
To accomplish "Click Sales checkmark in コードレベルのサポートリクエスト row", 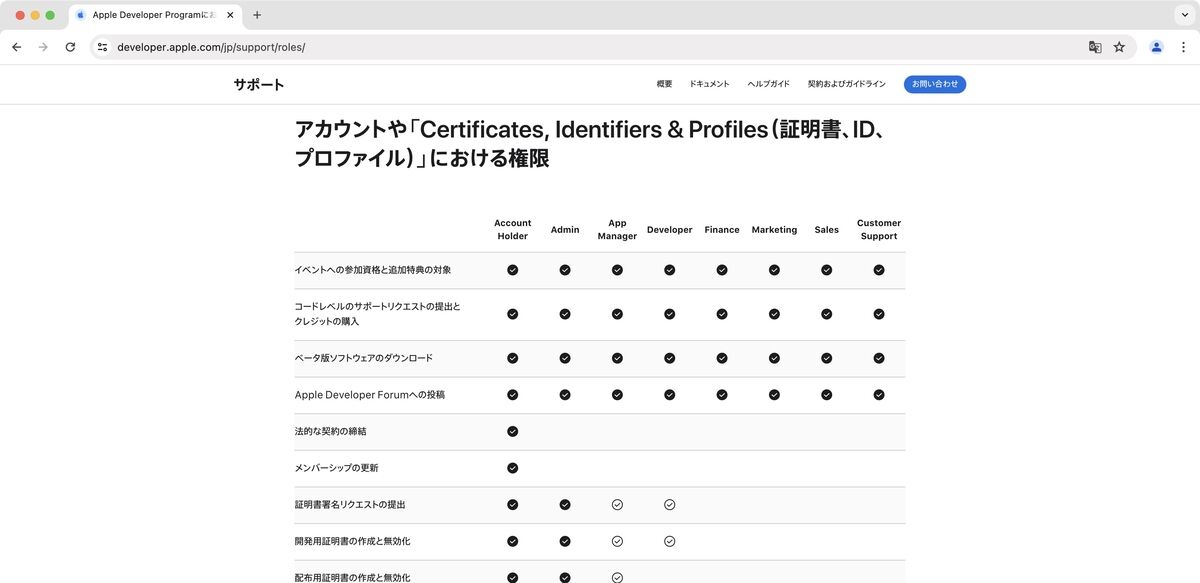I will click(827, 314).
